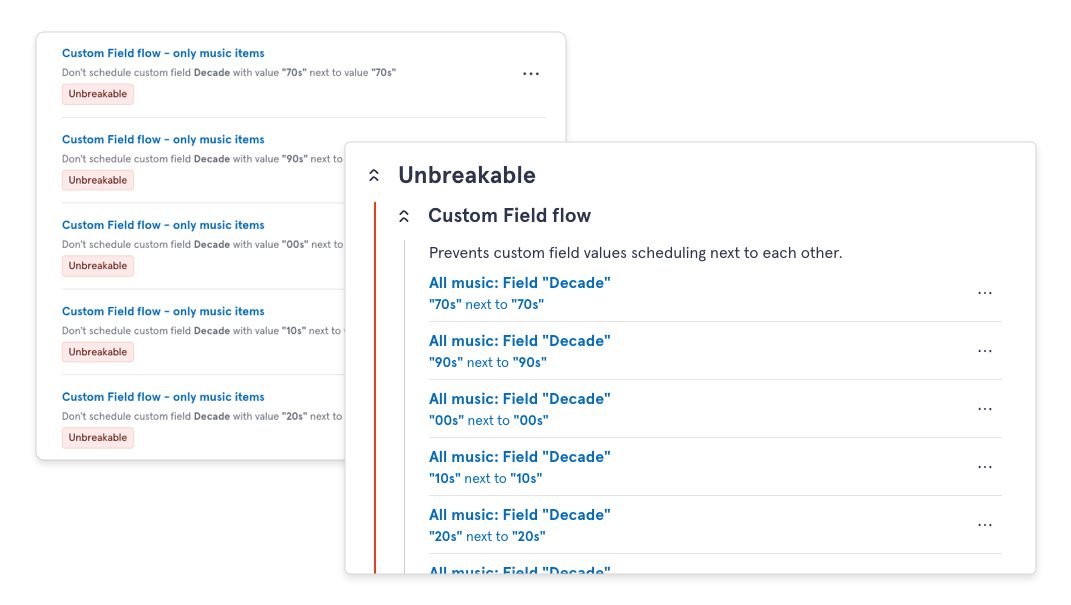Screen dimensions: 1071x605
Task: Open three-dot menu for "20s" next to "20s"
Action: tap(984, 525)
